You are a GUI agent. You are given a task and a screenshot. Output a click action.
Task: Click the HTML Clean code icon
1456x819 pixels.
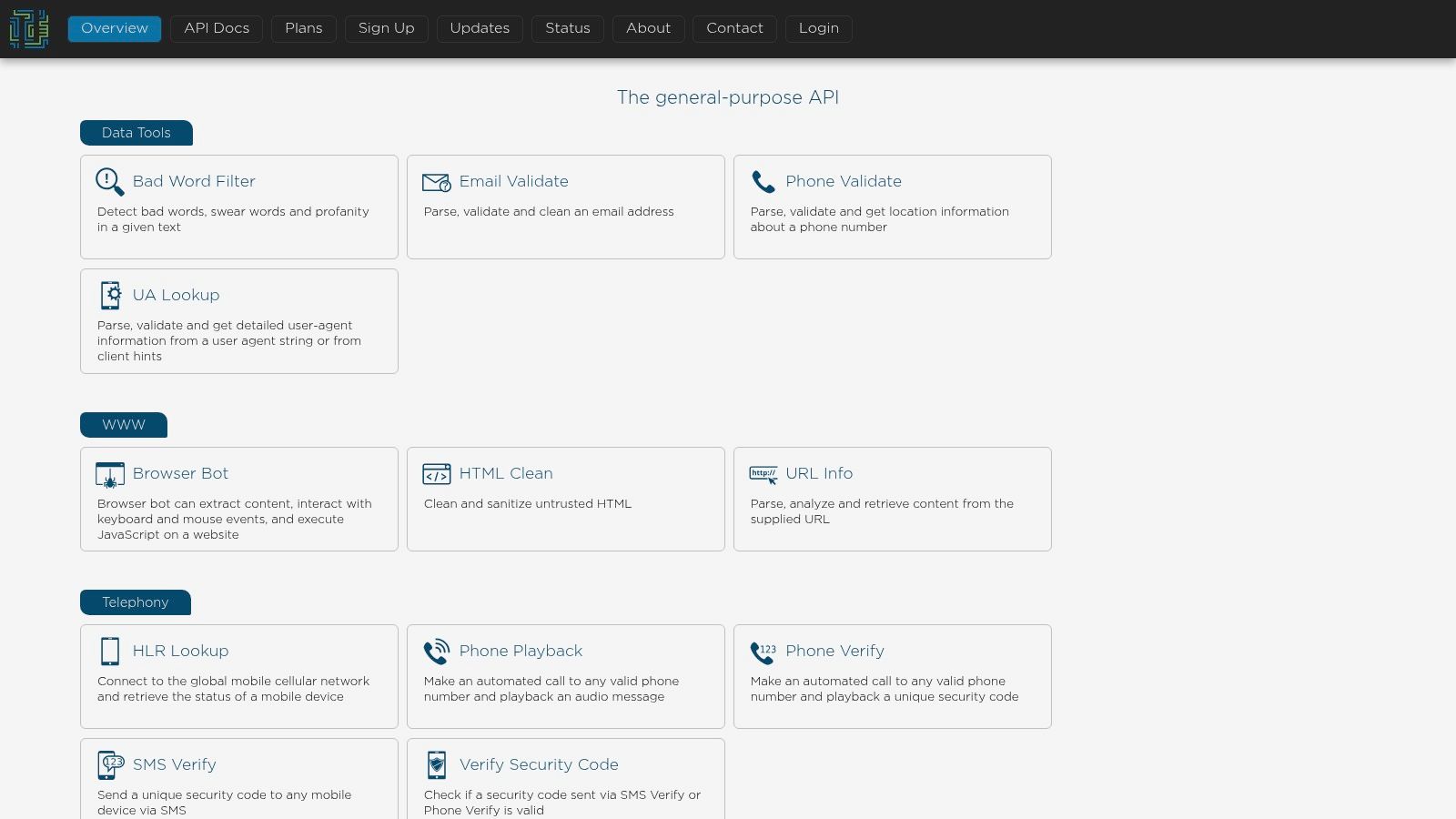point(436,474)
